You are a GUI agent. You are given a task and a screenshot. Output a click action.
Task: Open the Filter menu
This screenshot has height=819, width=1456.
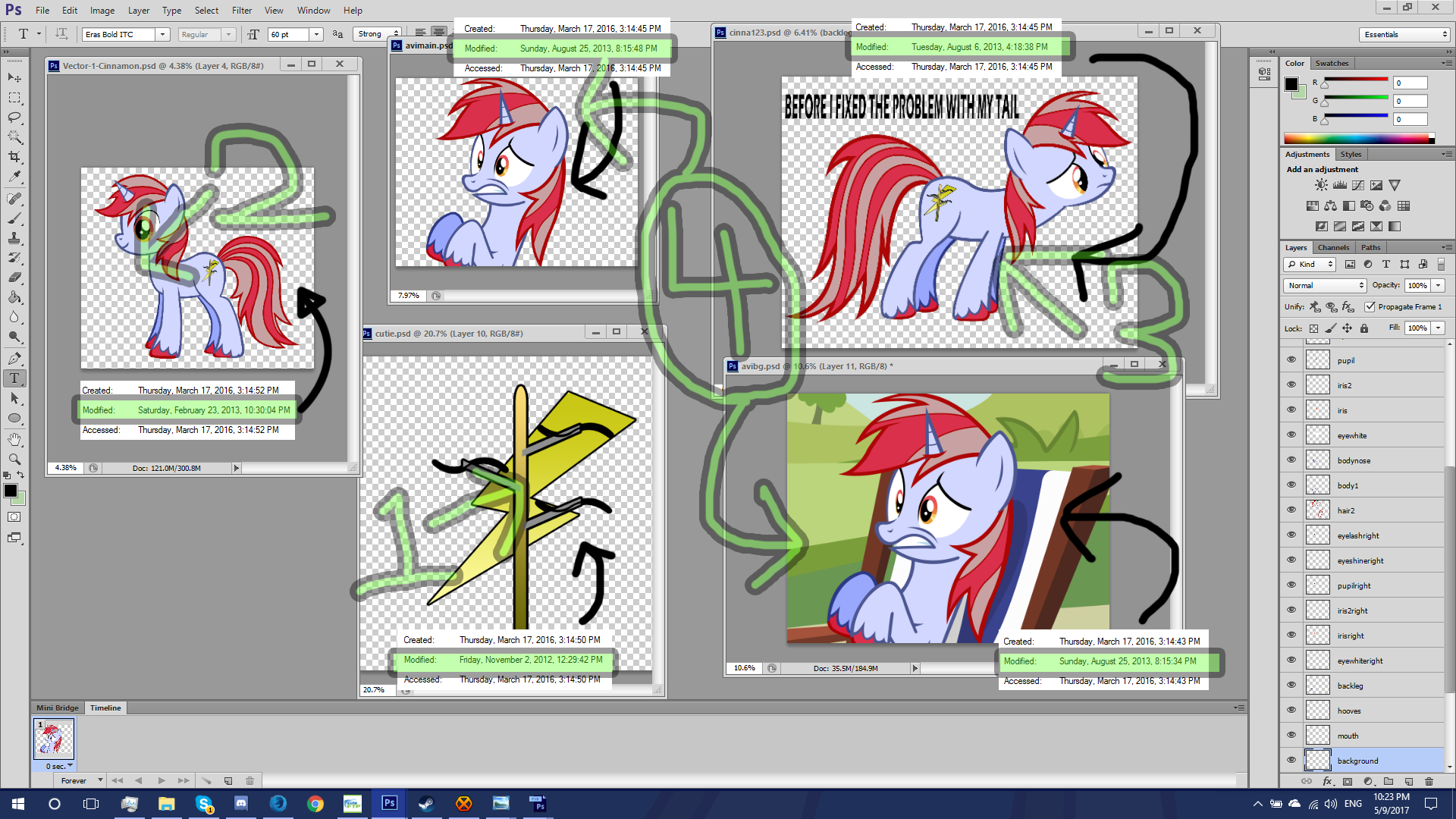(242, 11)
